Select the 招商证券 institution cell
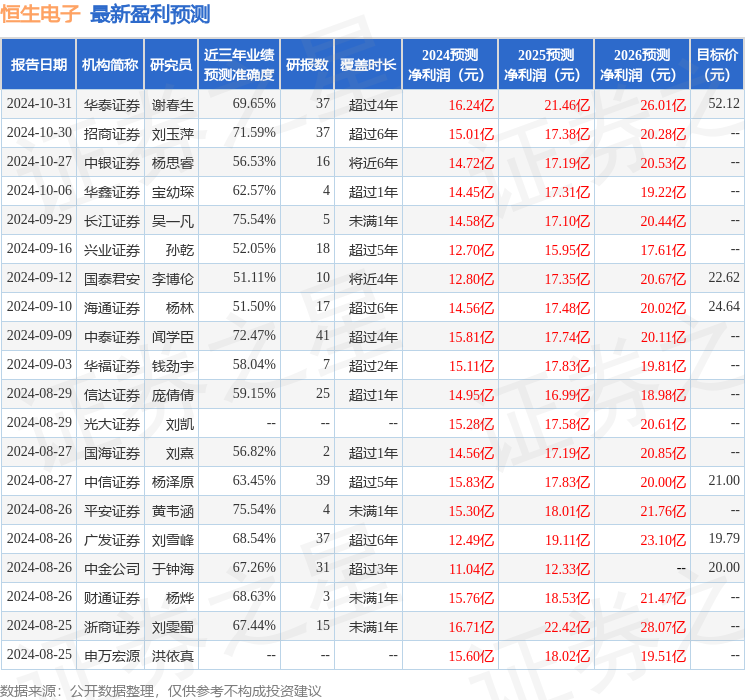The image size is (745, 700). 112,134
